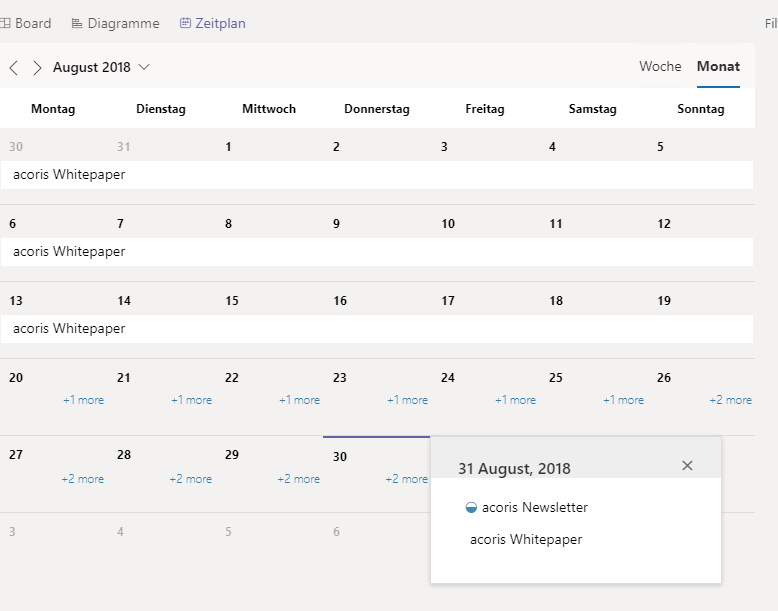
Task: Open acoris Whitepaper bar in first week
Action: pyautogui.click(x=69, y=175)
